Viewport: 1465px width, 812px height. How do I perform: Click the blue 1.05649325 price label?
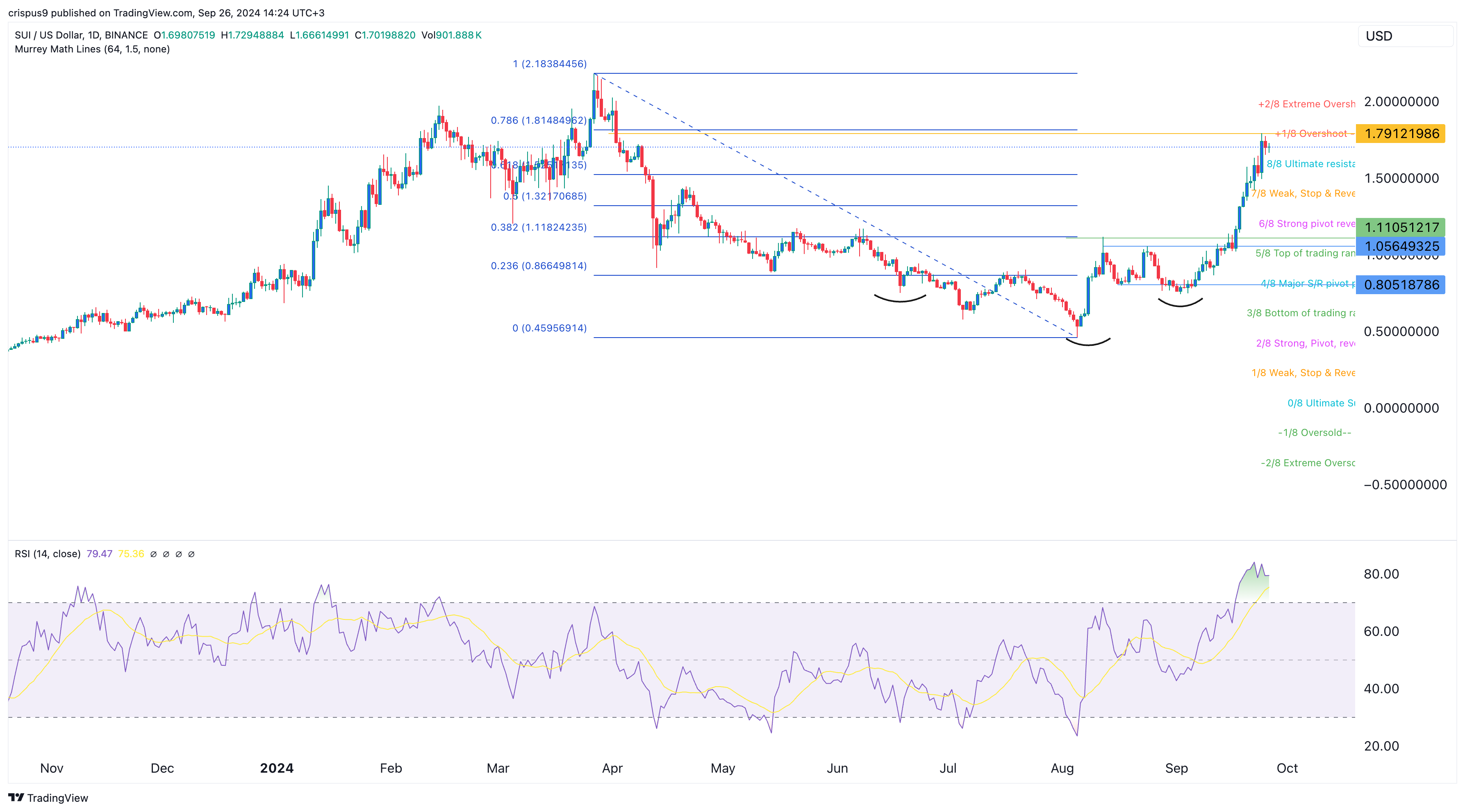[1400, 246]
